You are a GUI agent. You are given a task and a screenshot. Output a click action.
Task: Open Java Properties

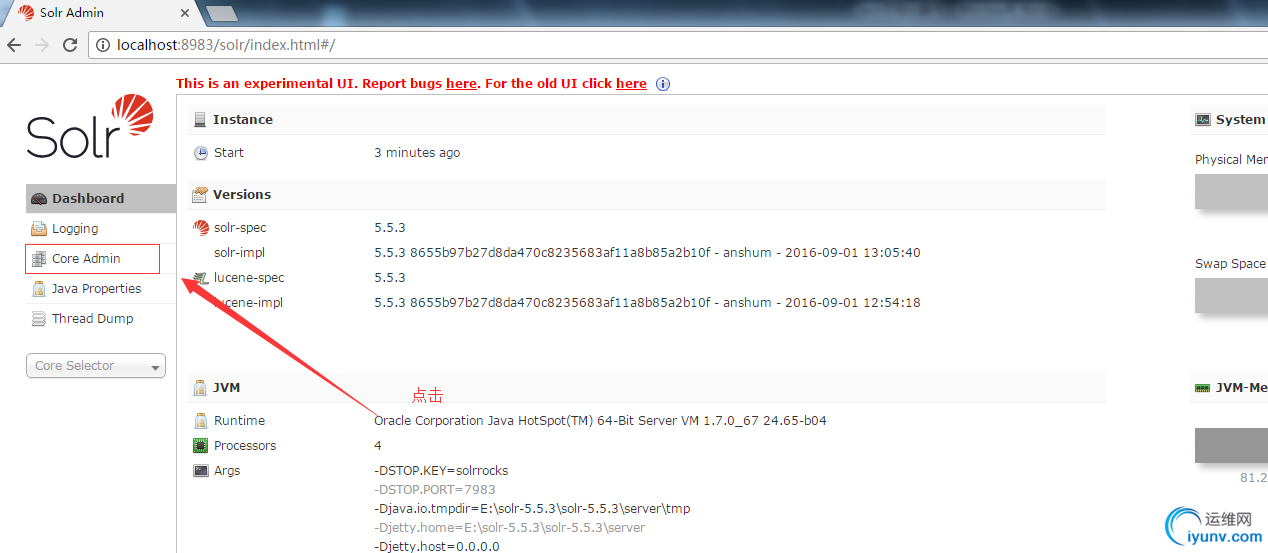(x=96, y=288)
